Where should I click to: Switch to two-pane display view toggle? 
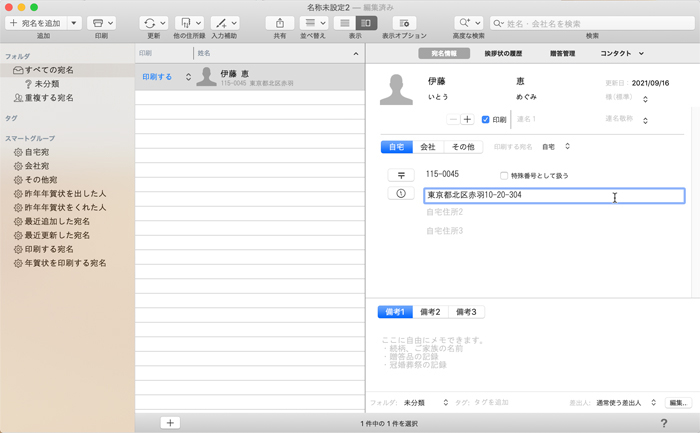[366, 22]
